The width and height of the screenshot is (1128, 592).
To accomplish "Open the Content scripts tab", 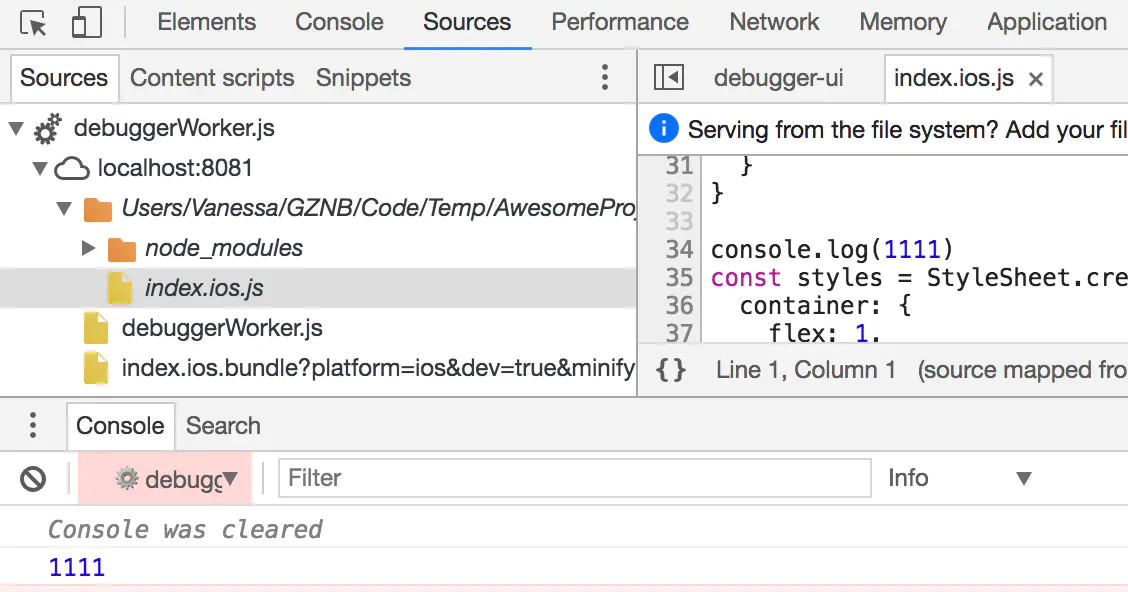I will click(212, 78).
